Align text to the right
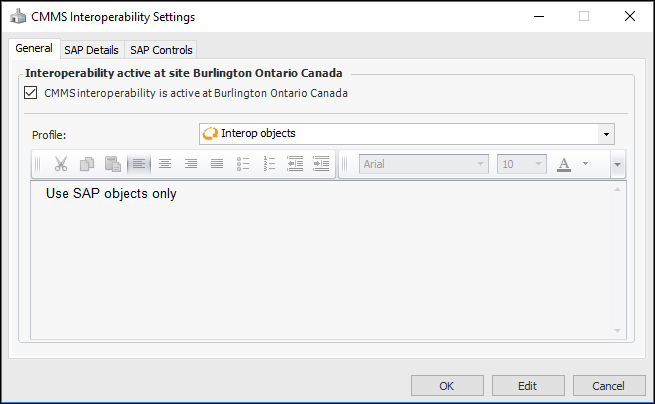 pyautogui.click(x=191, y=164)
